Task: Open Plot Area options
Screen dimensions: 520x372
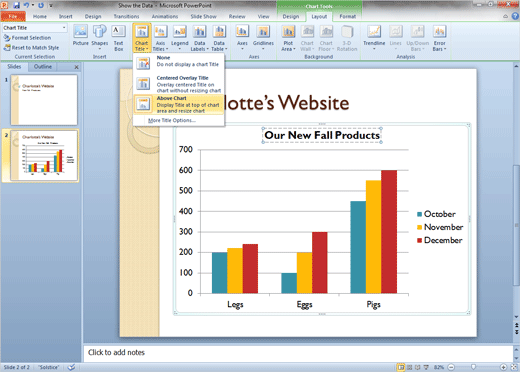Action: (x=288, y=37)
